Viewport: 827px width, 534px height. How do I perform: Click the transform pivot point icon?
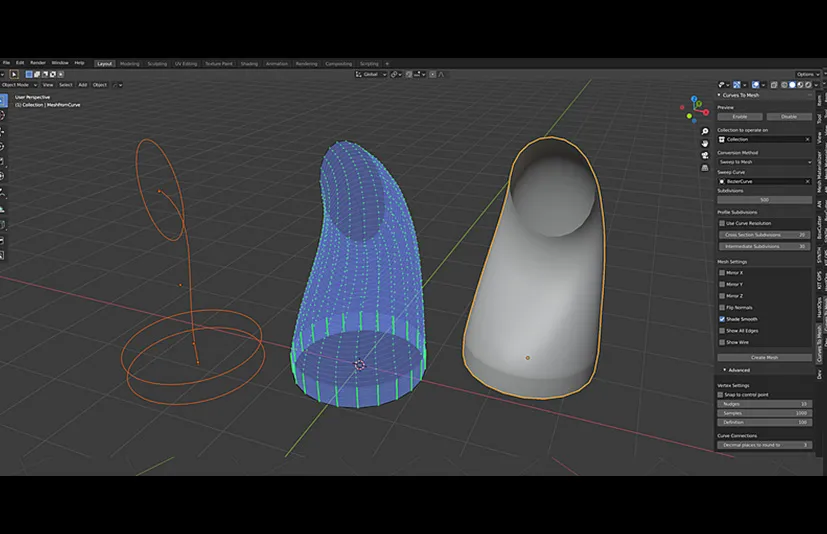[x=395, y=74]
